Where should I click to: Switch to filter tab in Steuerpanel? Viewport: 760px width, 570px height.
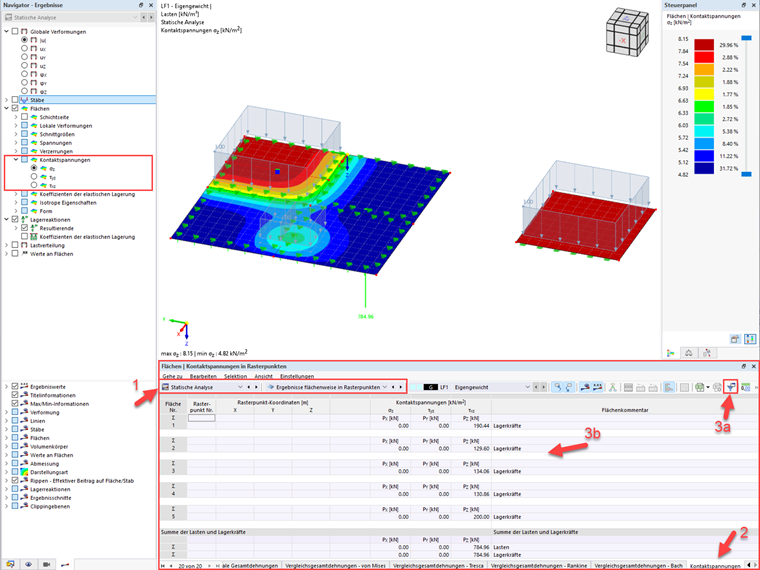pyautogui.click(x=707, y=353)
